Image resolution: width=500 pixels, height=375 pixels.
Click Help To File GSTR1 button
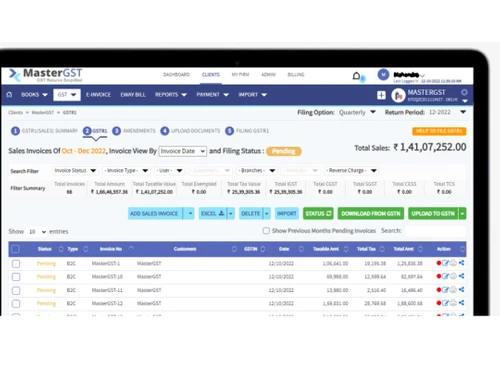click(x=439, y=131)
